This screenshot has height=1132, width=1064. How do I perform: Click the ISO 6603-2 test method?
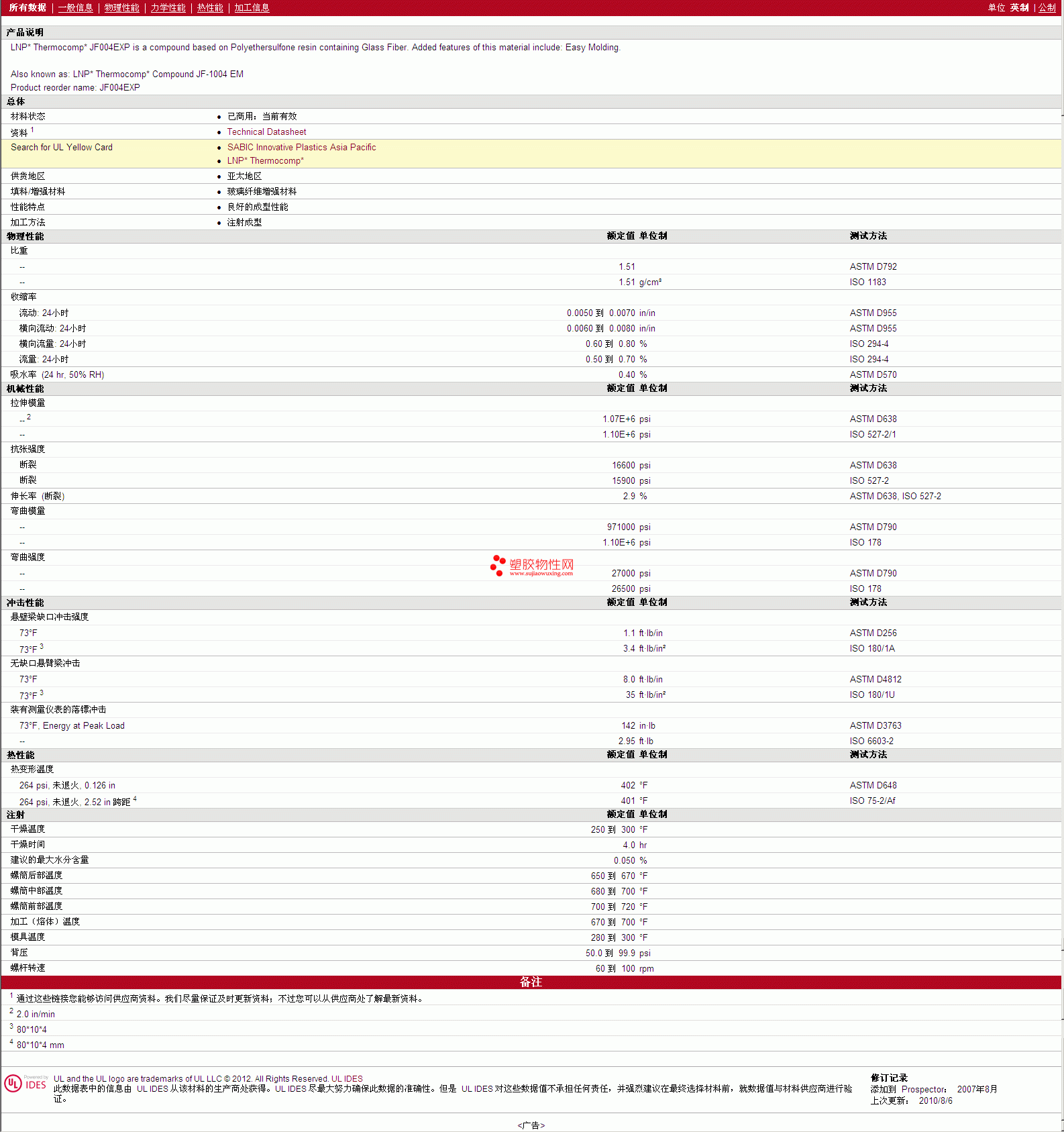pyautogui.click(x=871, y=741)
